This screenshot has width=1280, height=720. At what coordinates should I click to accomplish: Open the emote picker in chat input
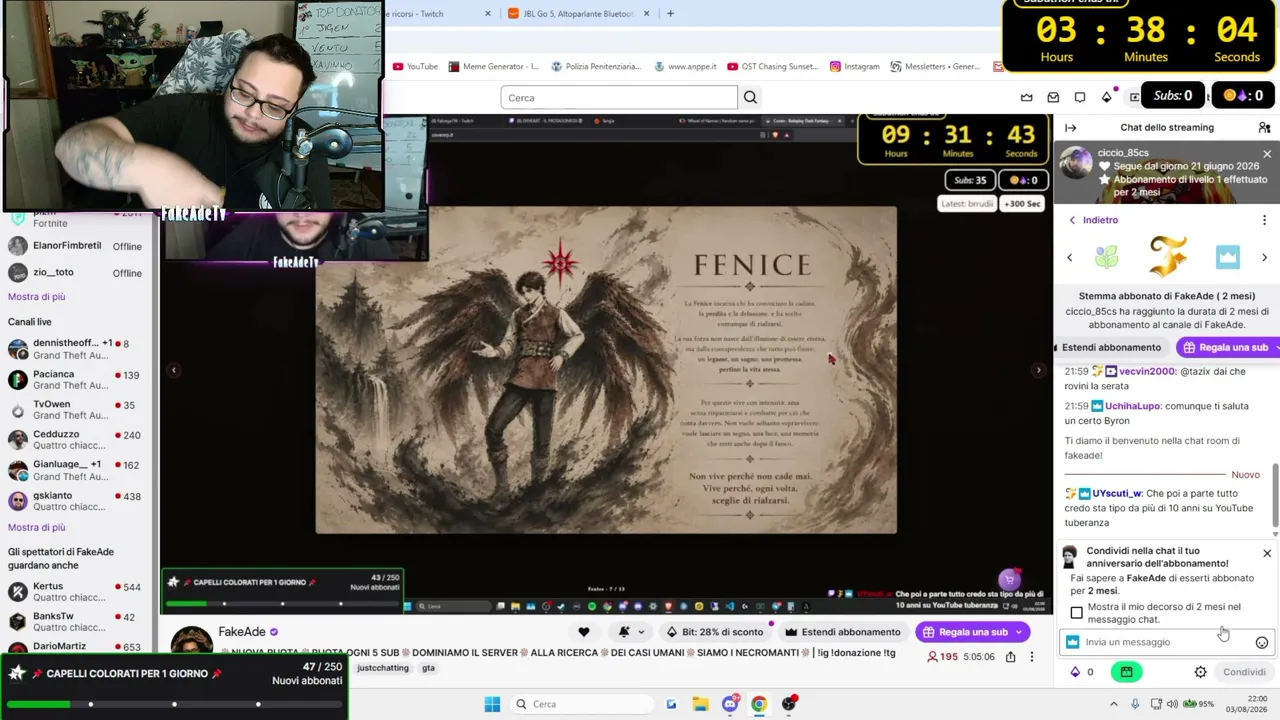pos(1262,643)
